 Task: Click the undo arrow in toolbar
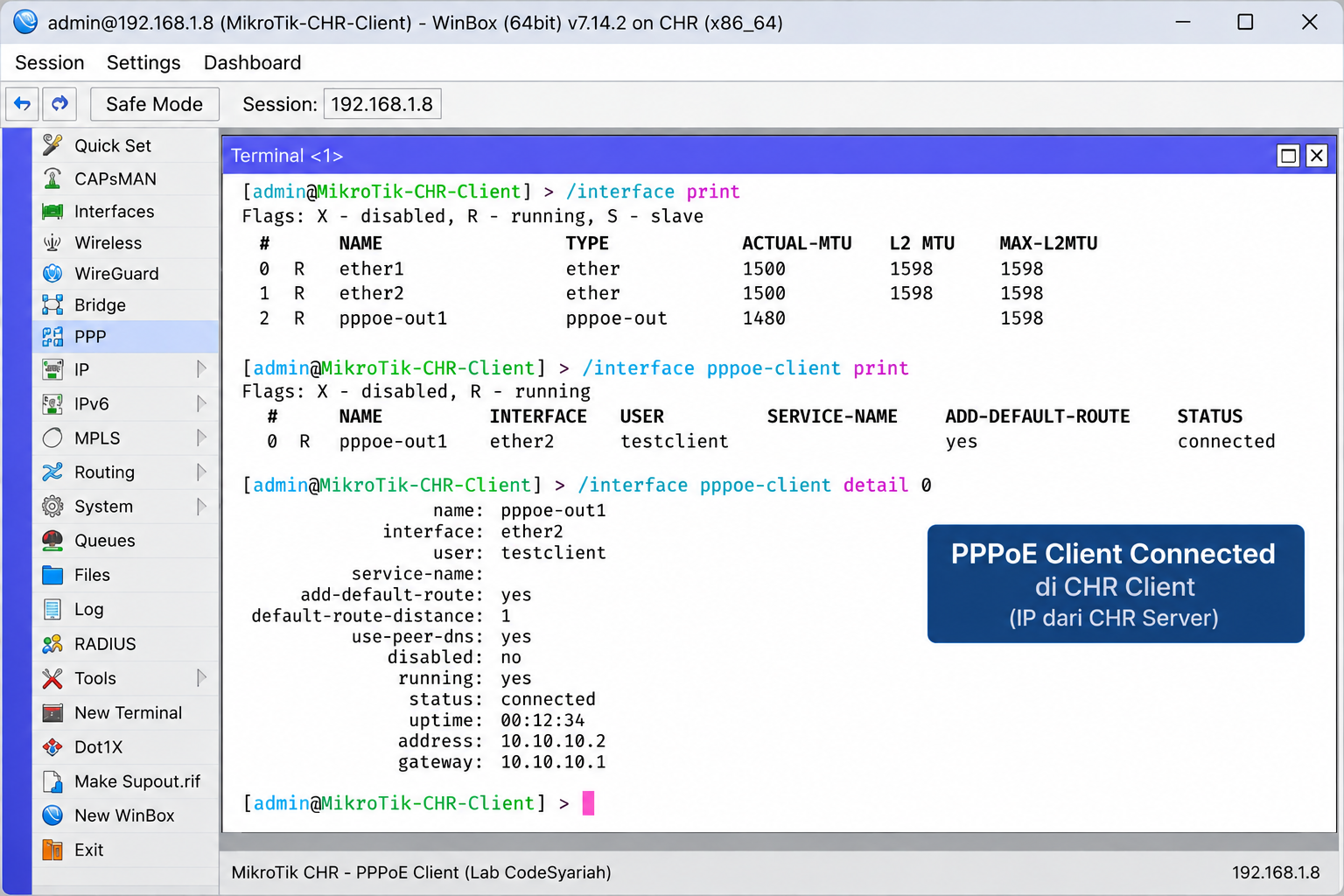coord(23,104)
